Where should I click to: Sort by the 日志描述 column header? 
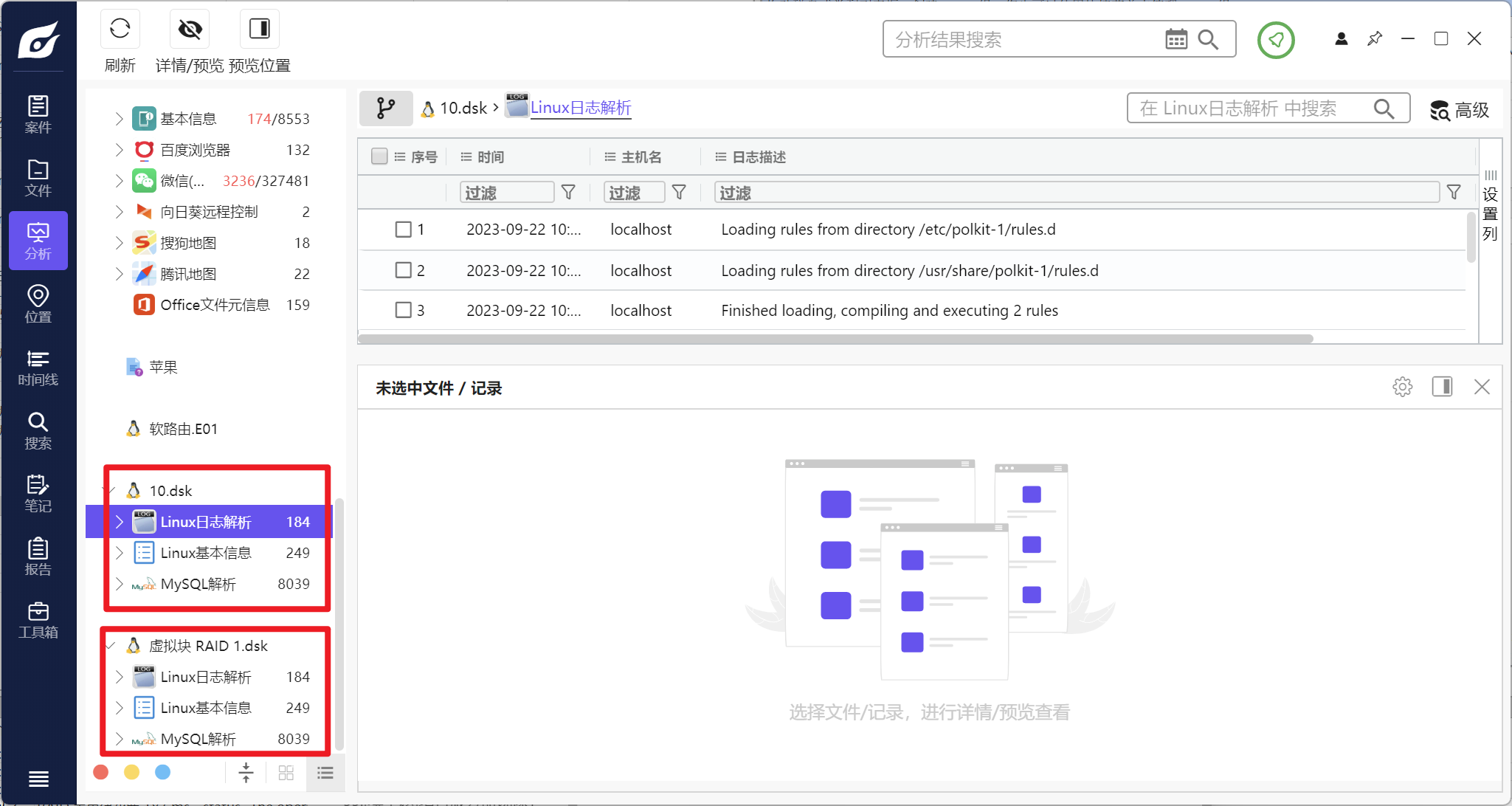coord(759,156)
